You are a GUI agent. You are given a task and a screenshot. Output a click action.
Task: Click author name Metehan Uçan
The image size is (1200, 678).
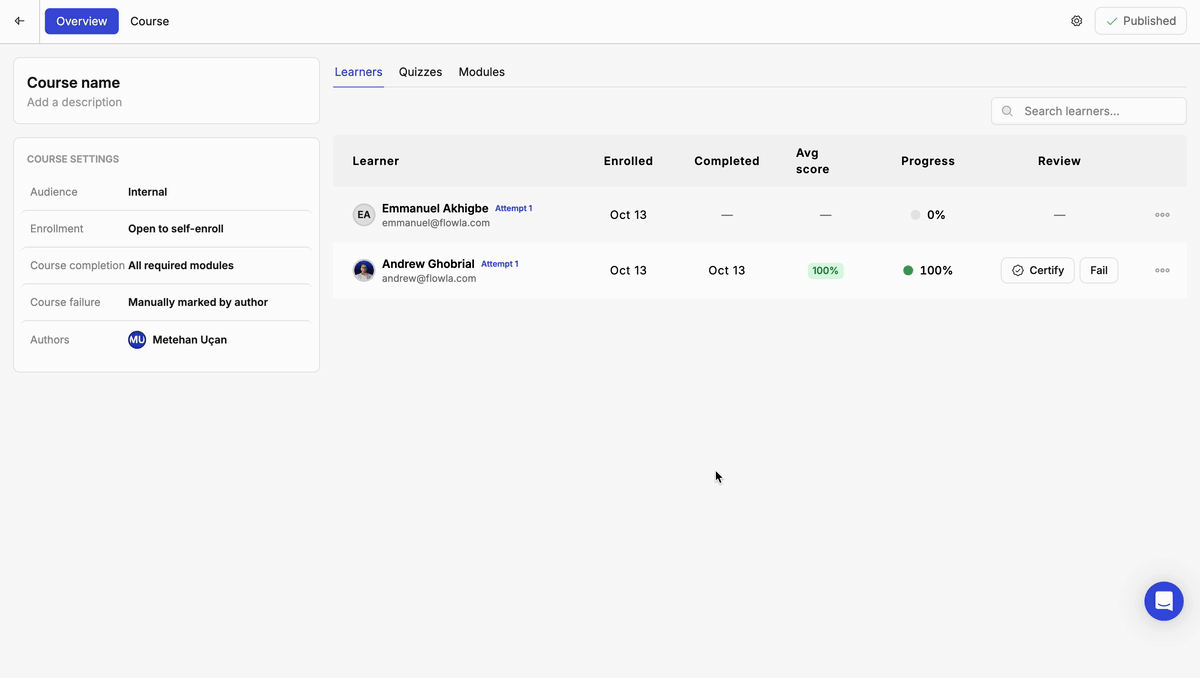point(190,340)
